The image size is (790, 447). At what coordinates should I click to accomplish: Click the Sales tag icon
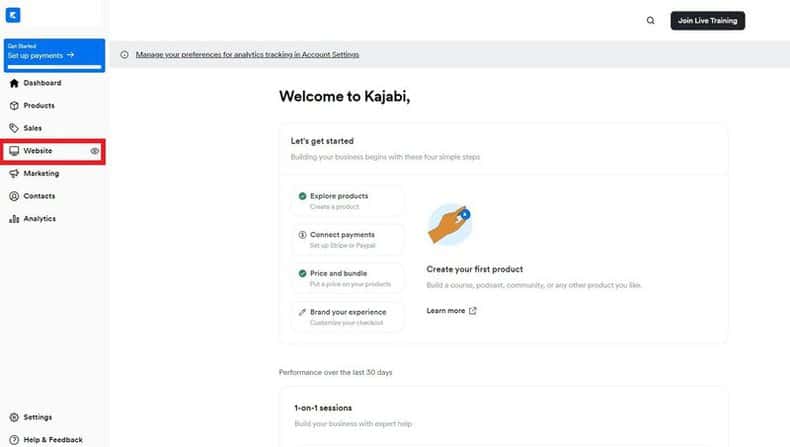pyautogui.click(x=14, y=129)
